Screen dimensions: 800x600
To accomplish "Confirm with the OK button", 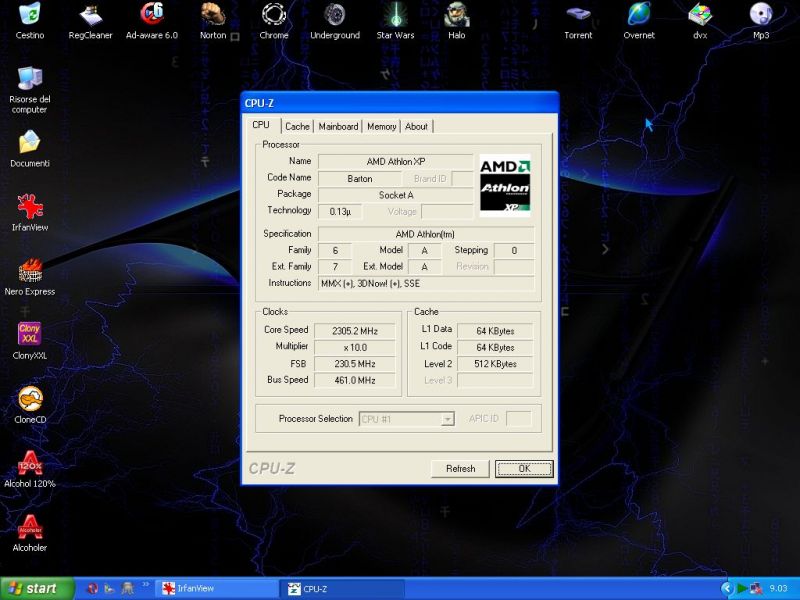I will [524, 469].
